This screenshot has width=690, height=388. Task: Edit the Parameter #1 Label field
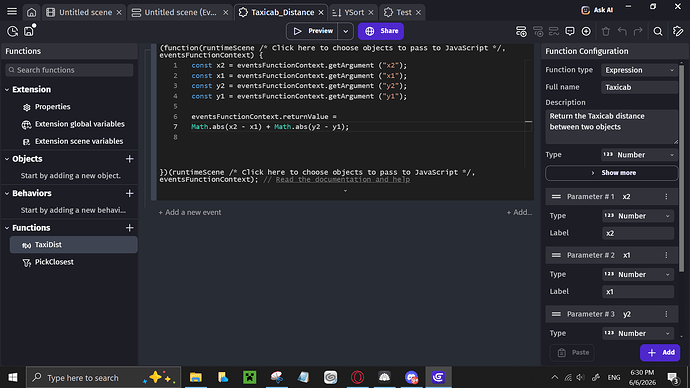coord(638,233)
